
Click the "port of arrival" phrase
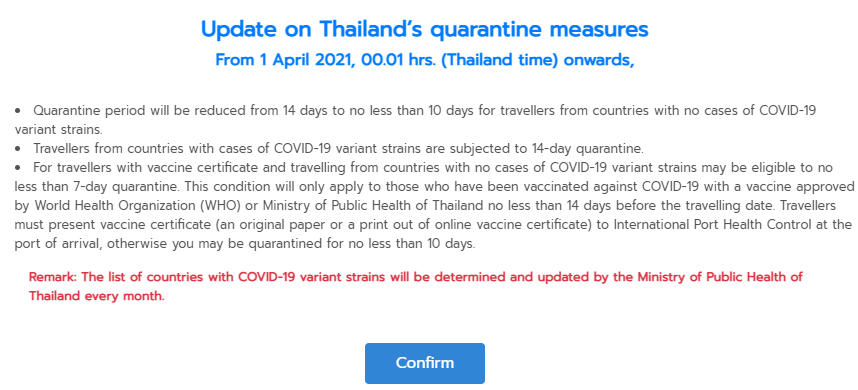(57, 243)
